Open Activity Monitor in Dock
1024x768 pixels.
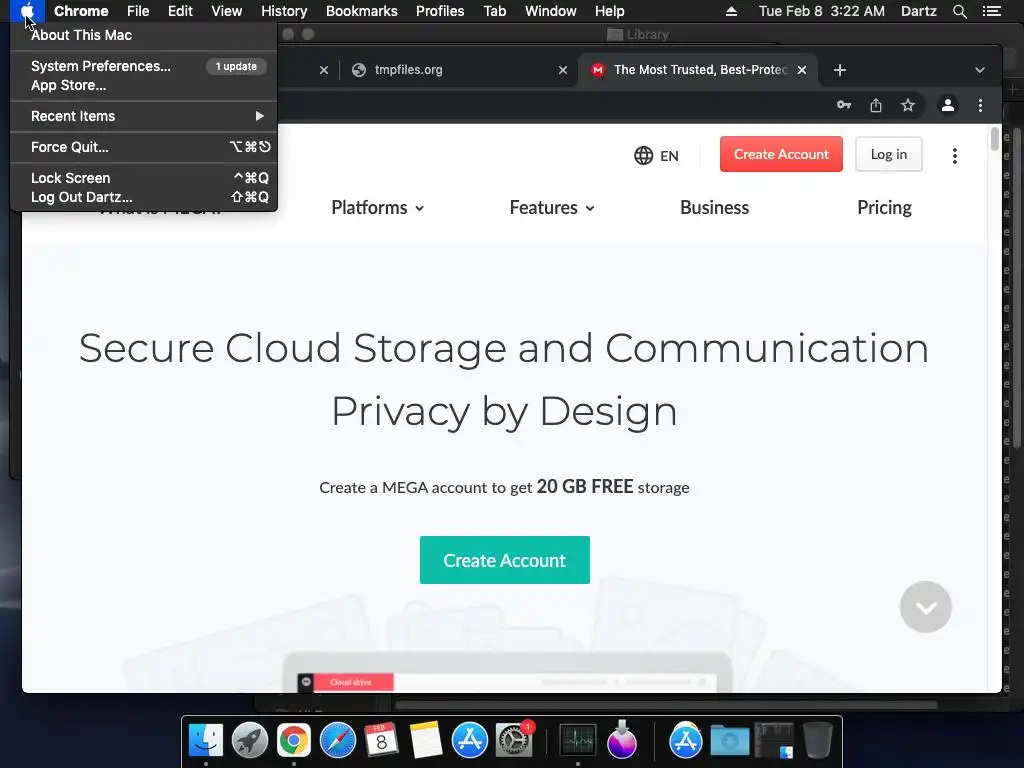point(578,740)
